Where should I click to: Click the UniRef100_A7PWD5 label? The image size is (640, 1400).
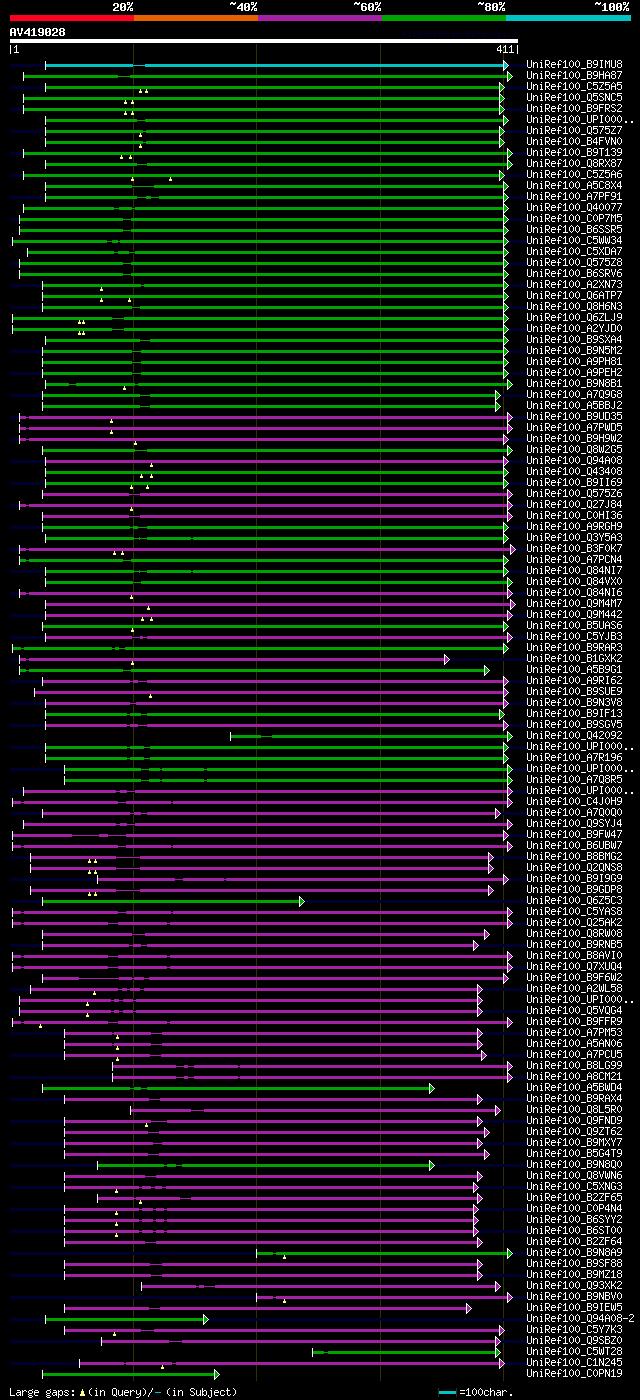click(574, 427)
